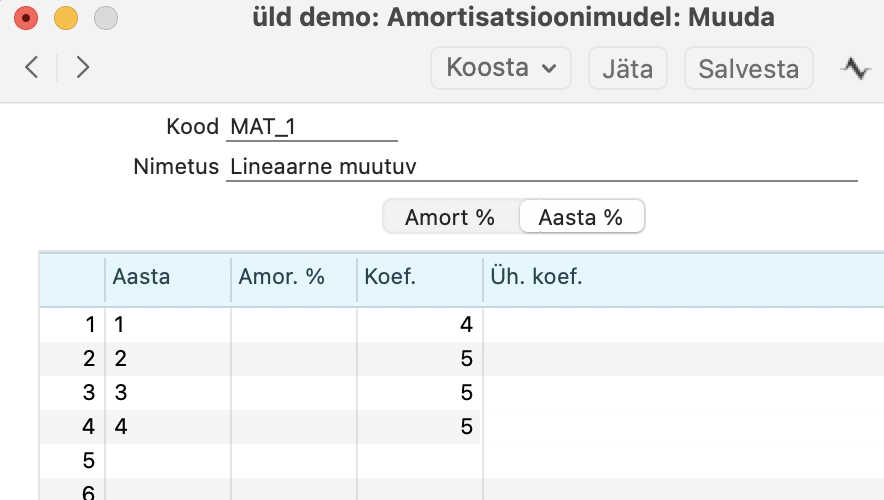This screenshot has height=500, width=884.
Task: Click the Koef. column header
Action: 419,278
